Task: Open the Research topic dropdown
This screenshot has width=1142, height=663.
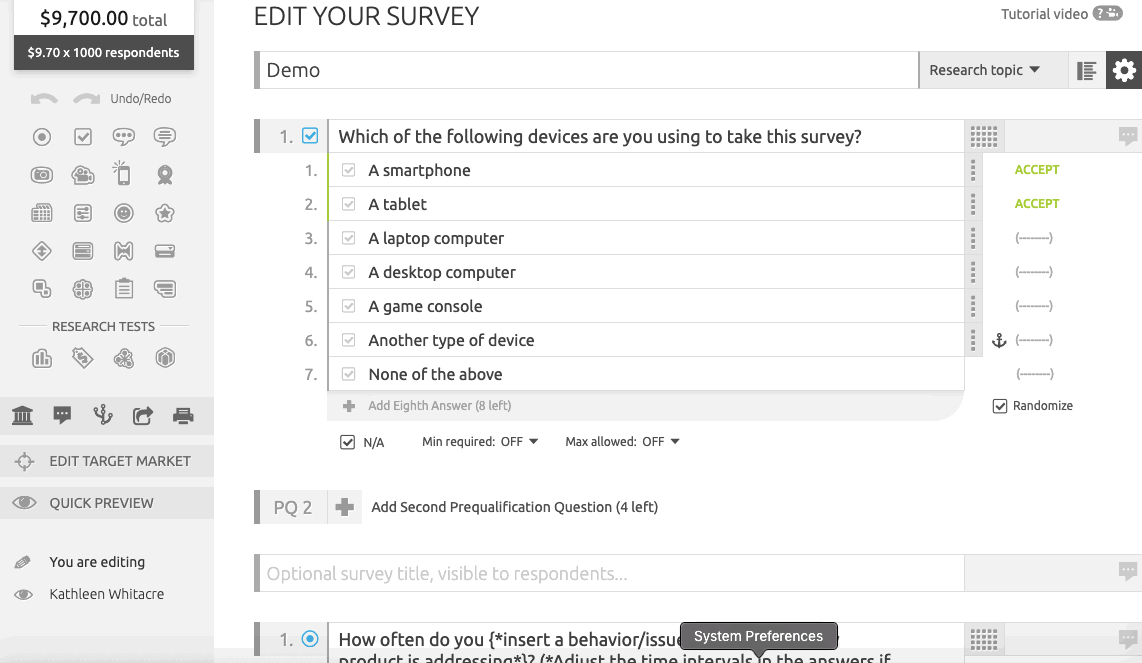Action: 984,70
